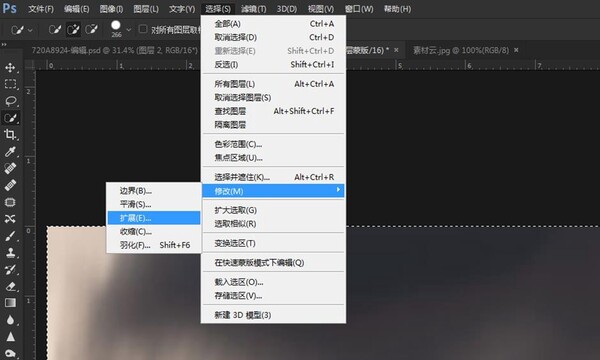600x360 pixels.
Task: Close the 素材云.jpg document tab
Action: pyautogui.click(x=516, y=50)
